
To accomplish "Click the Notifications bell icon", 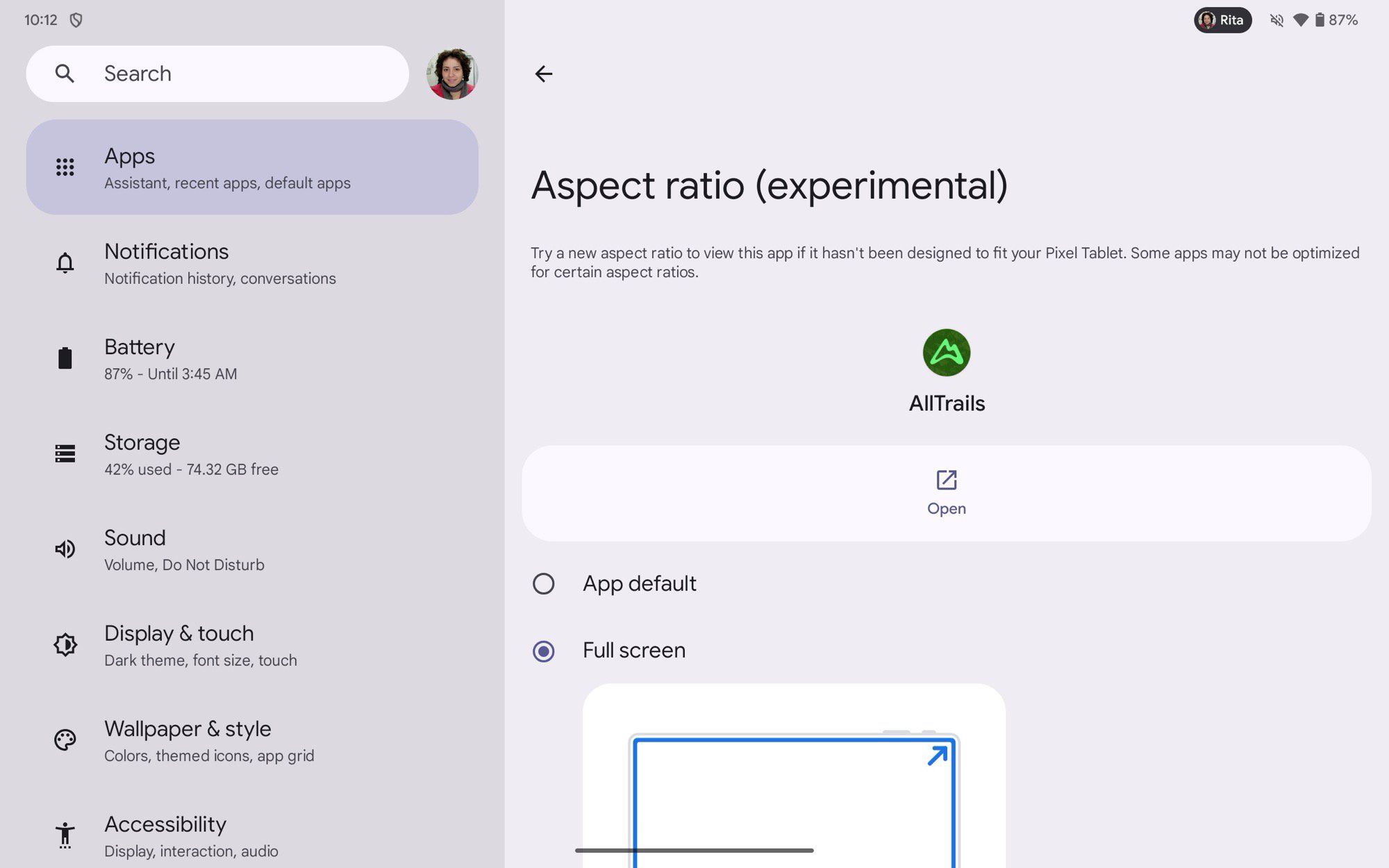I will coord(64,262).
